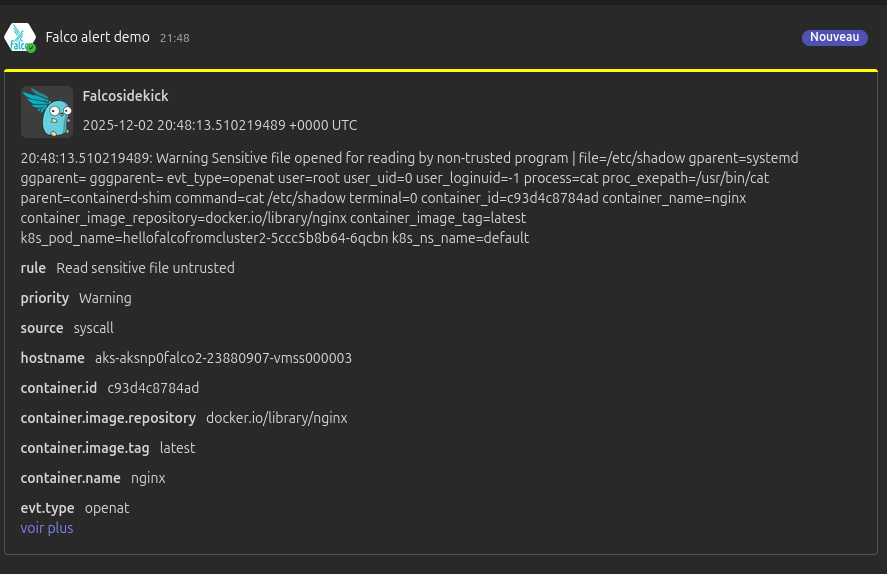The width and height of the screenshot is (887, 574).
Task: Click the Falco avatar icon
Action: (19, 36)
